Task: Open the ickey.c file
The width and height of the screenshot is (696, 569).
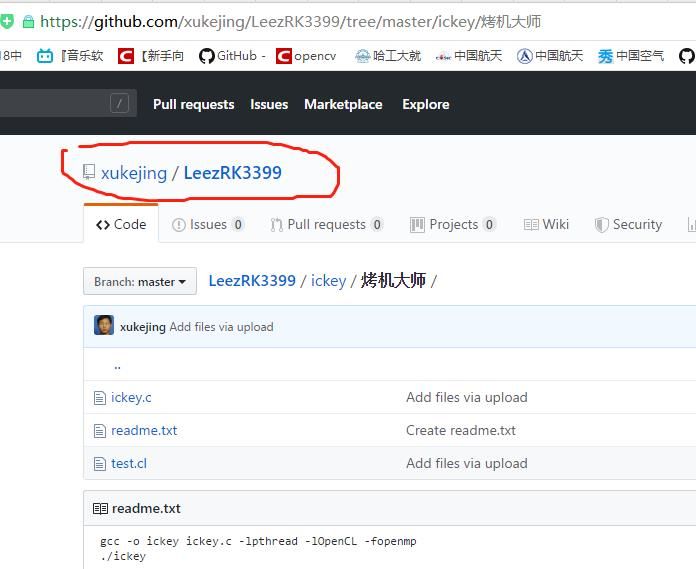Action: tap(131, 398)
